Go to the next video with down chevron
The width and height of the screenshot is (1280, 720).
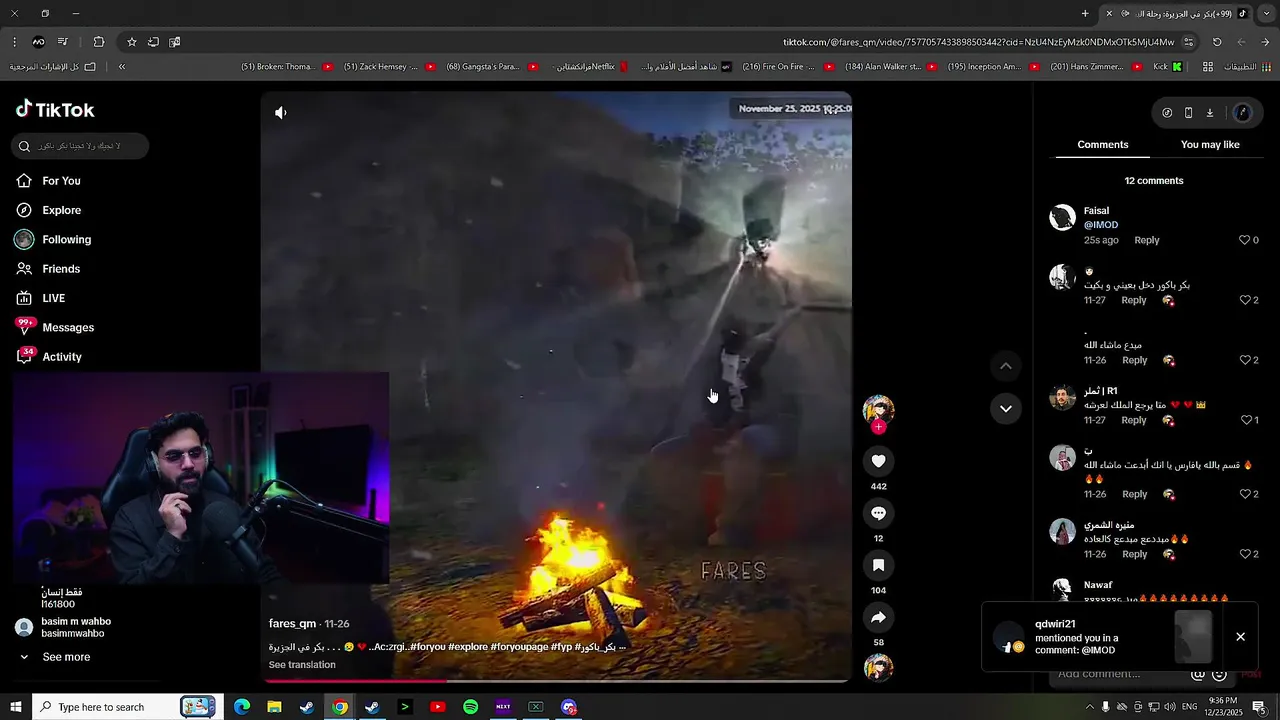(x=1006, y=408)
